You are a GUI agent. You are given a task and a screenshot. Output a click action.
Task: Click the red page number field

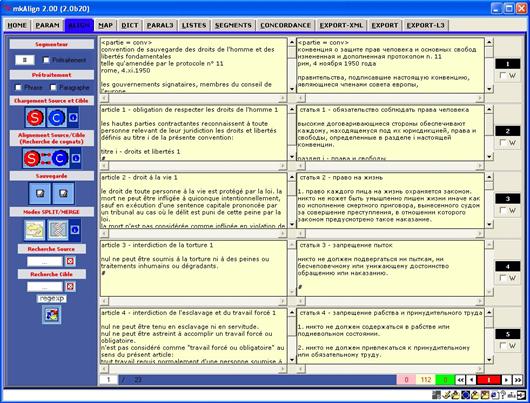489,380
